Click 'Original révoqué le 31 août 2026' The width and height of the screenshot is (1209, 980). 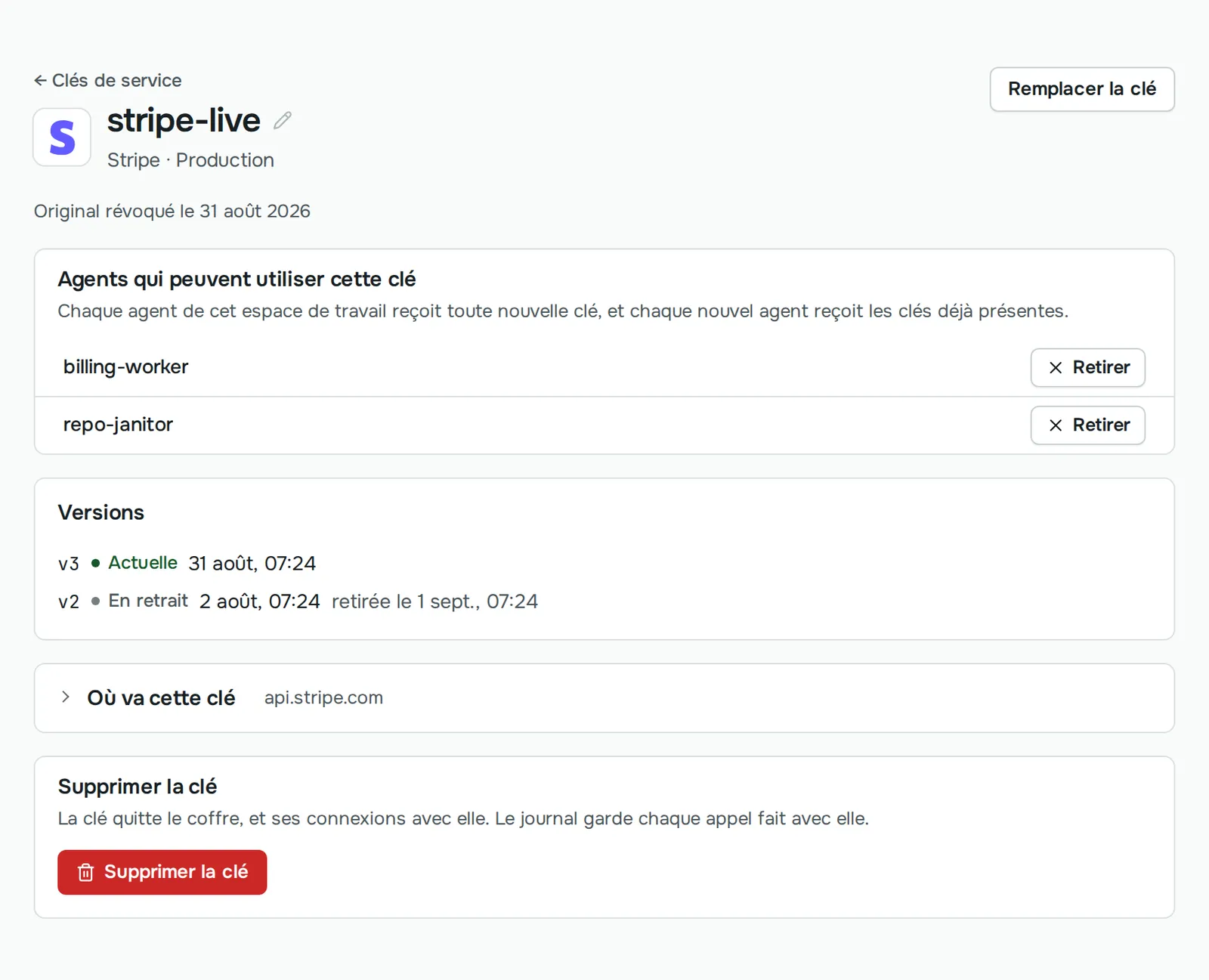172,211
